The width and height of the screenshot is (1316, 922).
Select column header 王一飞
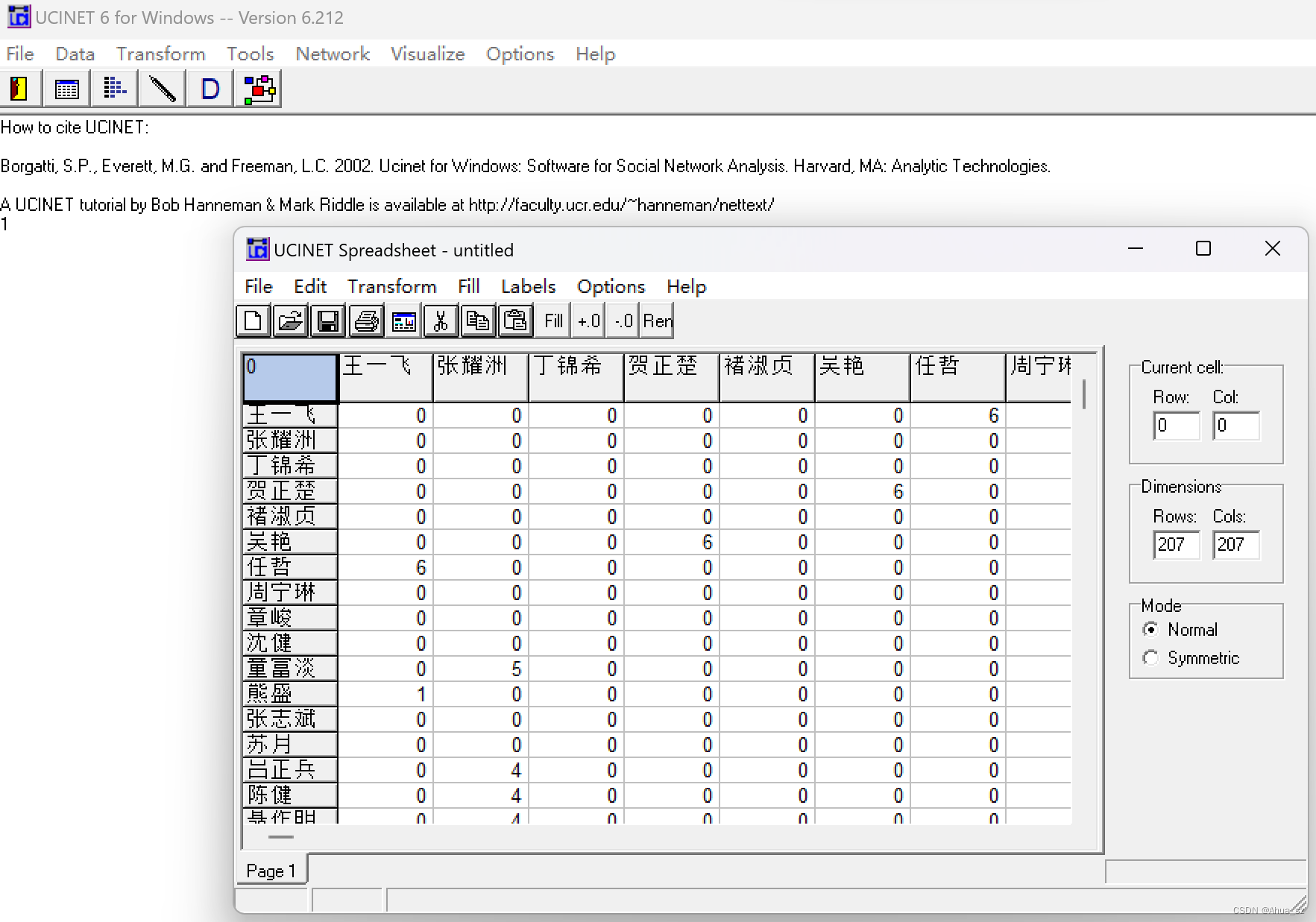click(x=385, y=378)
